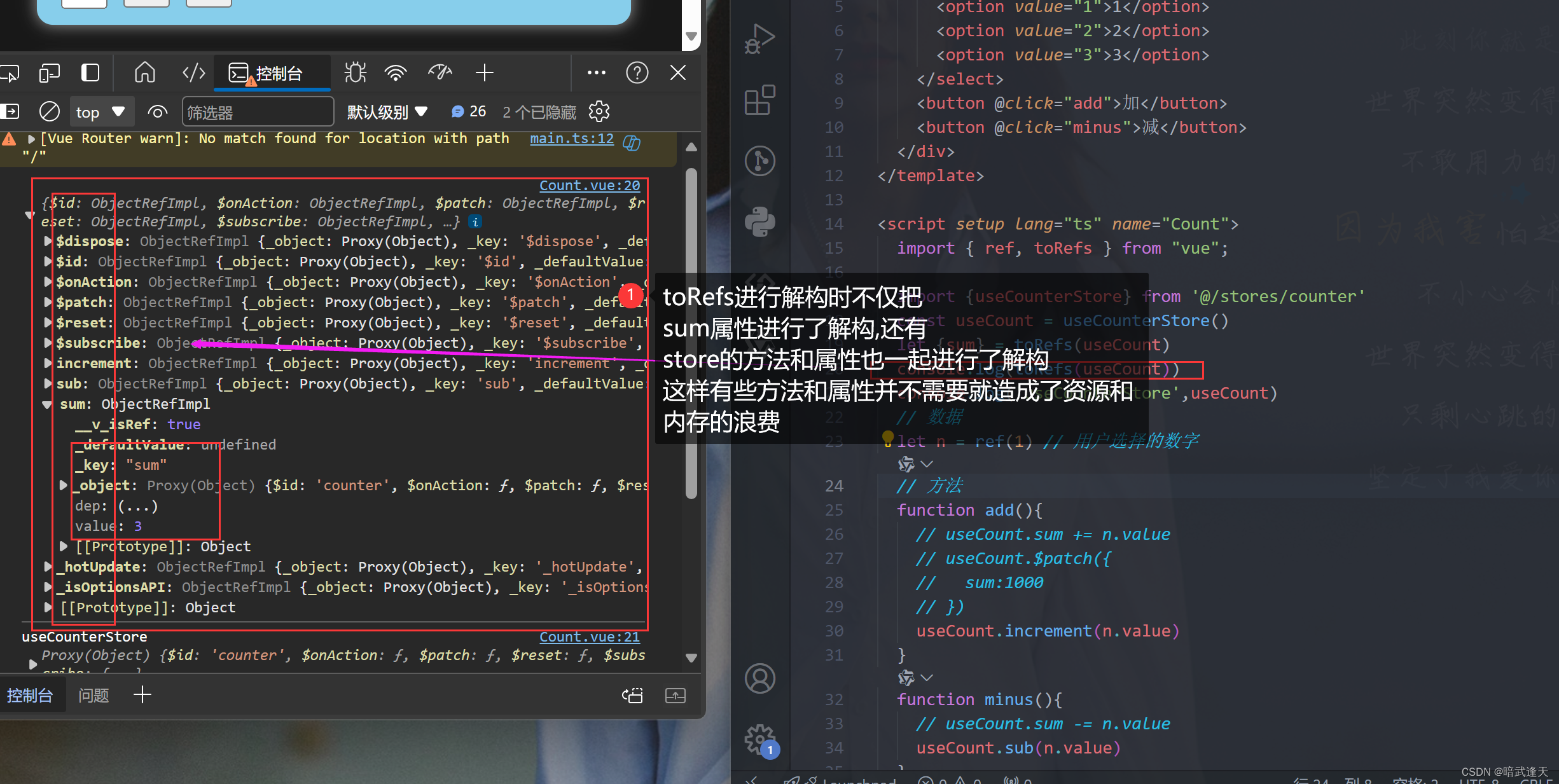The height and width of the screenshot is (784, 1559).
Task: Open the Count.vue:21 source link
Action: pyautogui.click(x=590, y=637)
